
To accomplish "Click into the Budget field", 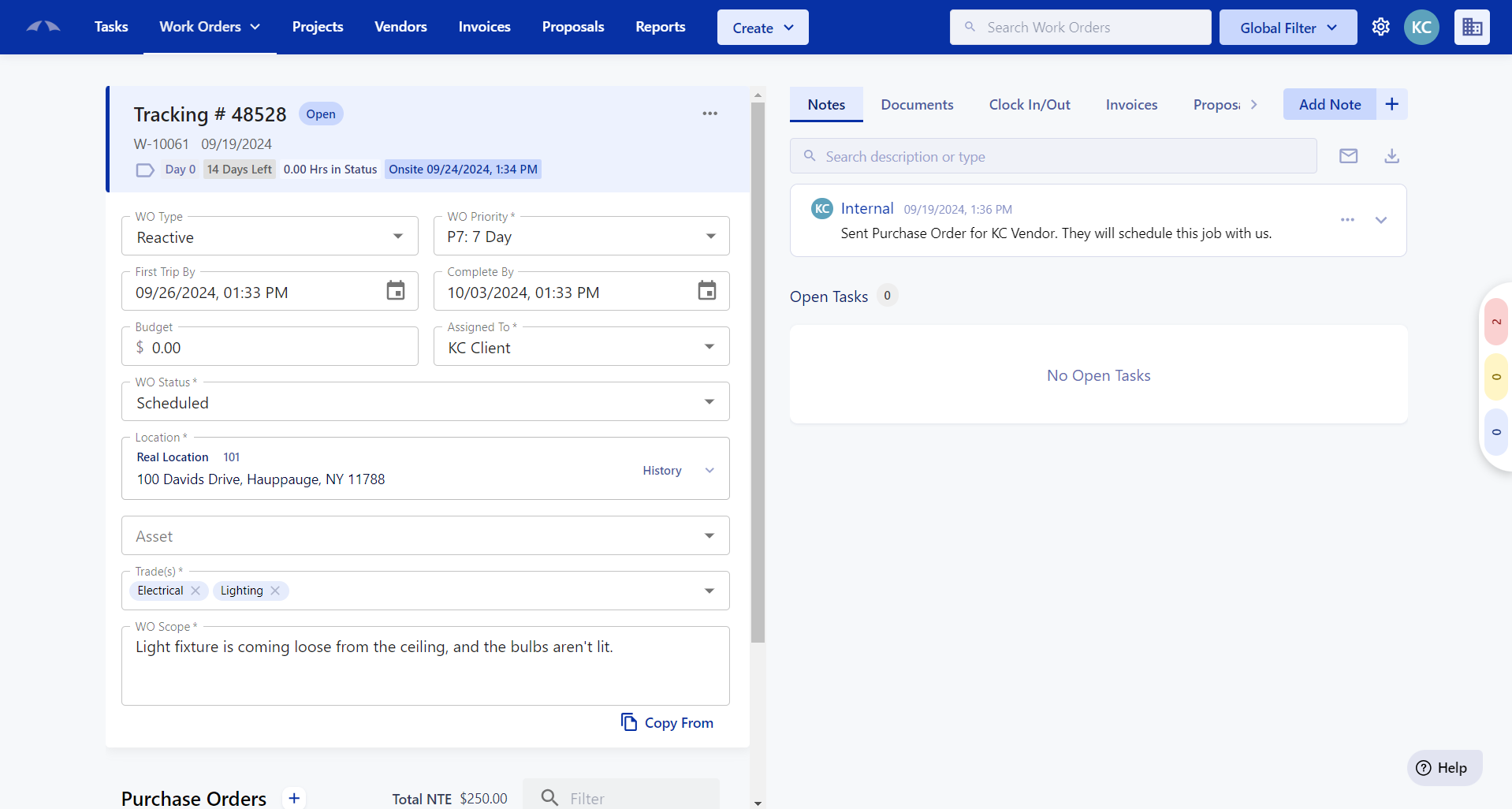I will 270,347.
